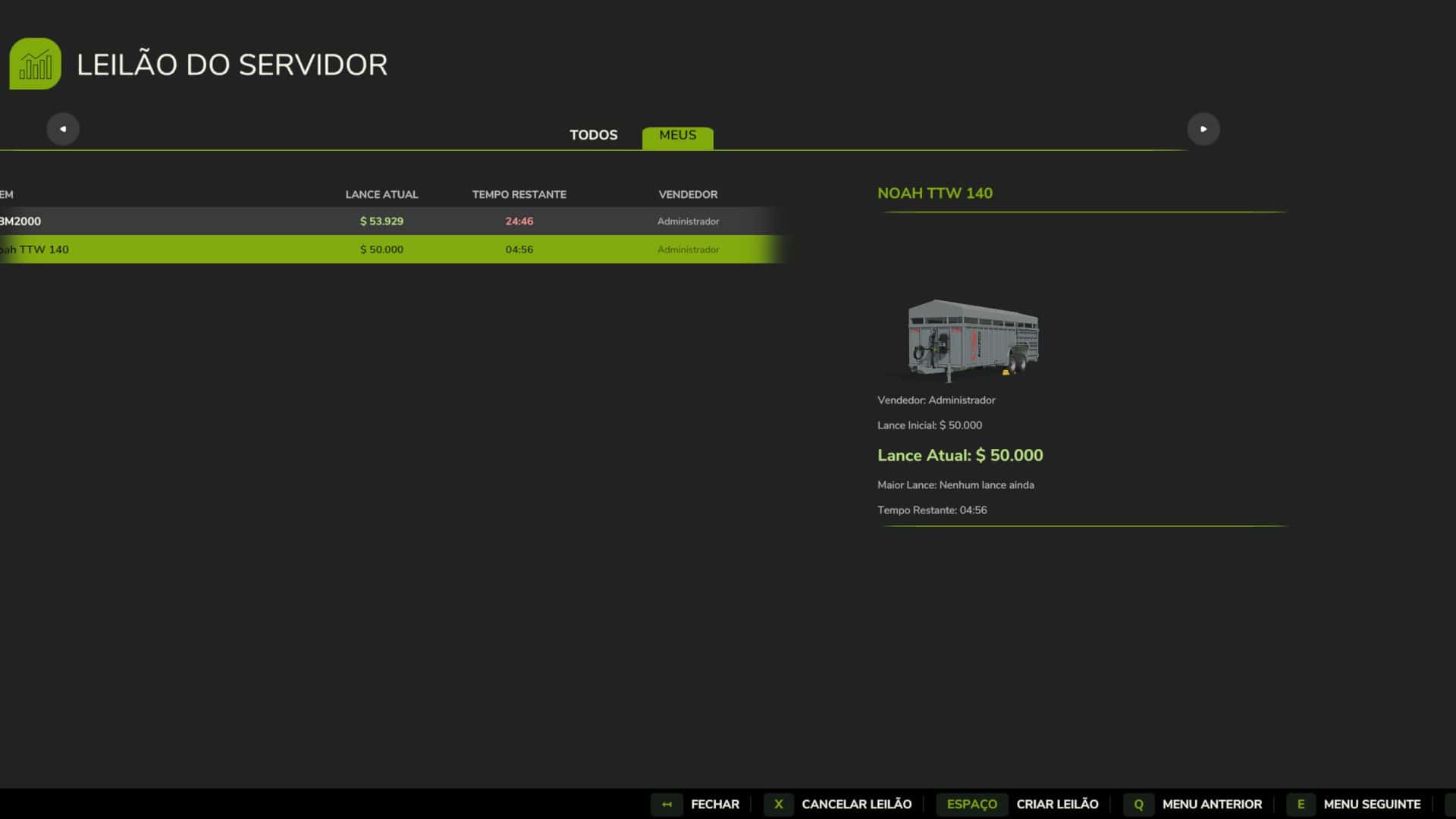The image size is (1456, 819).
Task: Click the VENDEDOR column header
Action: (688, 194)
